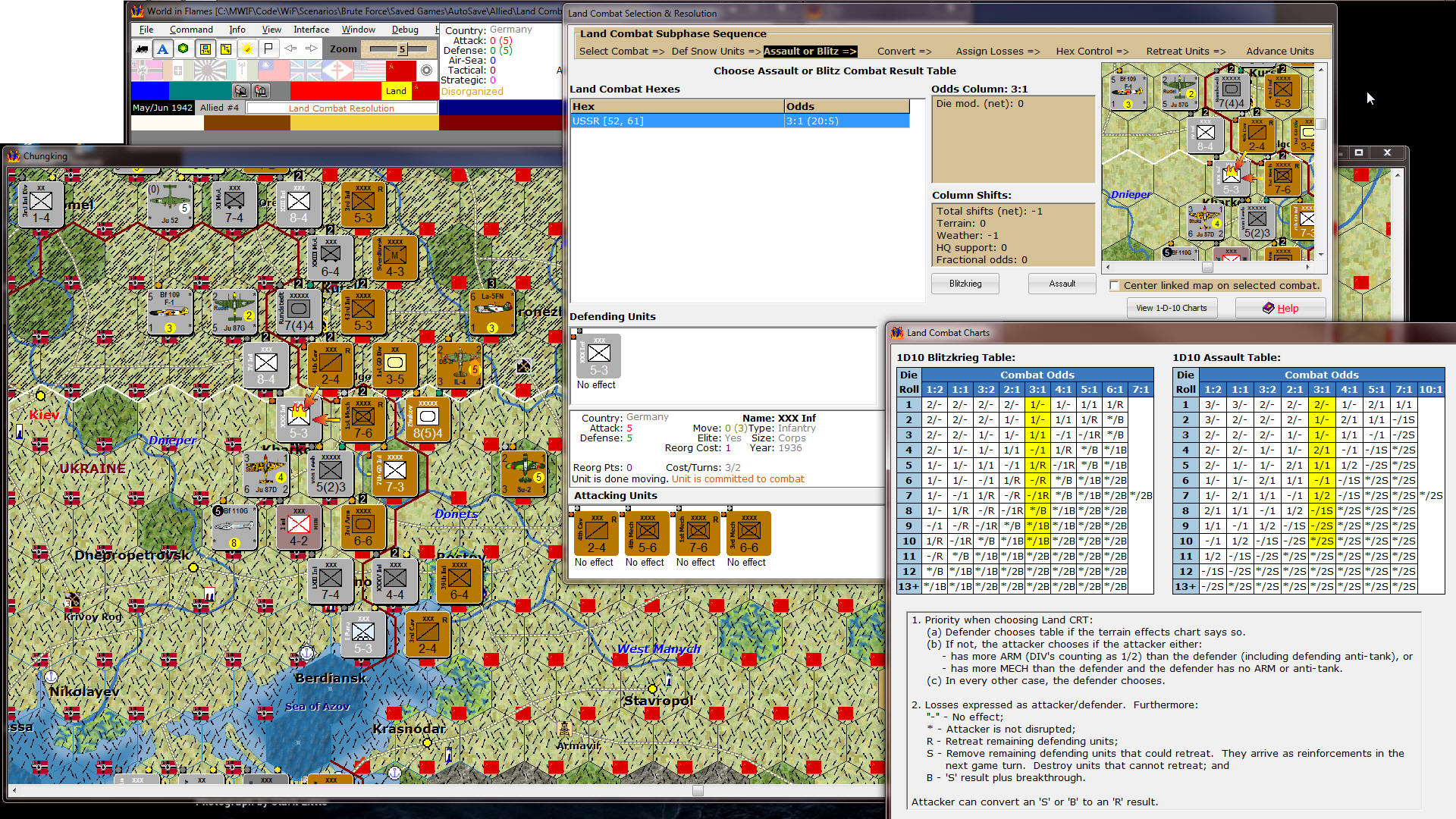Viewport: 1456px width, 819px height.
Task: Open the Command menu
Action: coord(191,30)
